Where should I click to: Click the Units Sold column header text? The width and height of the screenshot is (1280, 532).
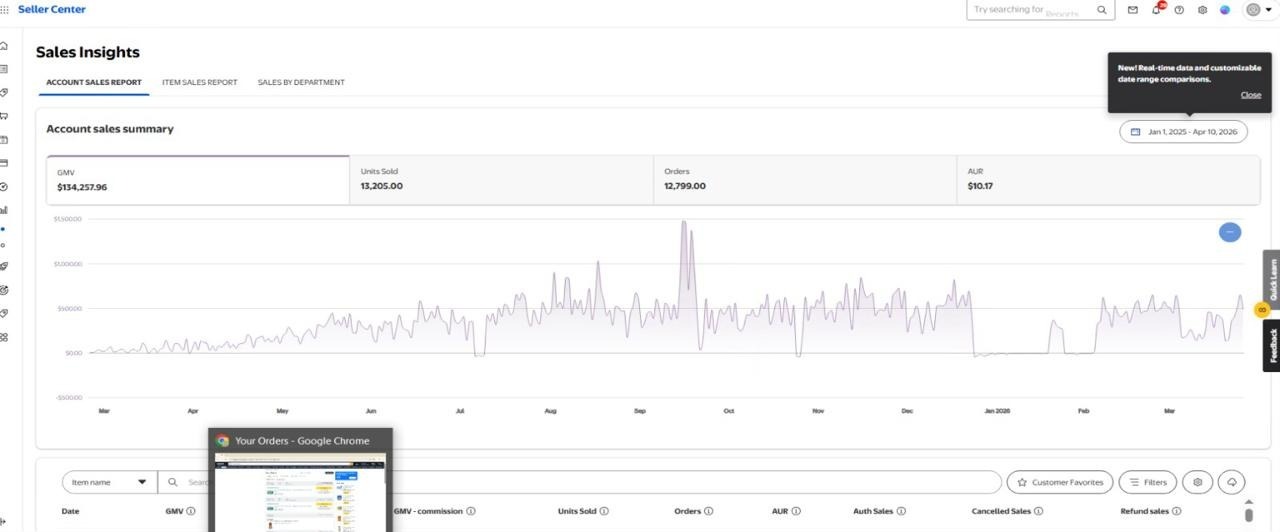577,511
